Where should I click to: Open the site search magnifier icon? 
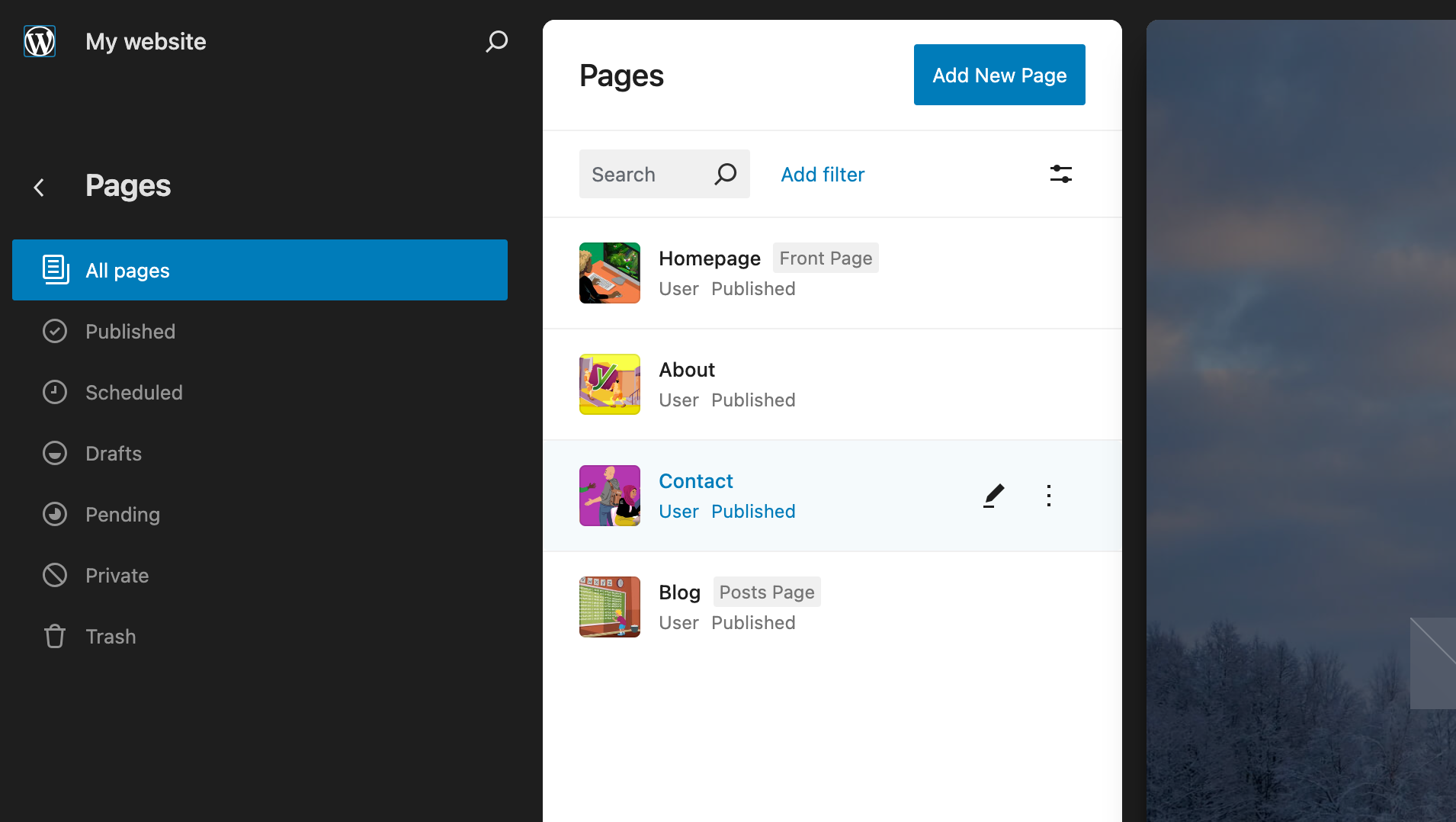496,41
